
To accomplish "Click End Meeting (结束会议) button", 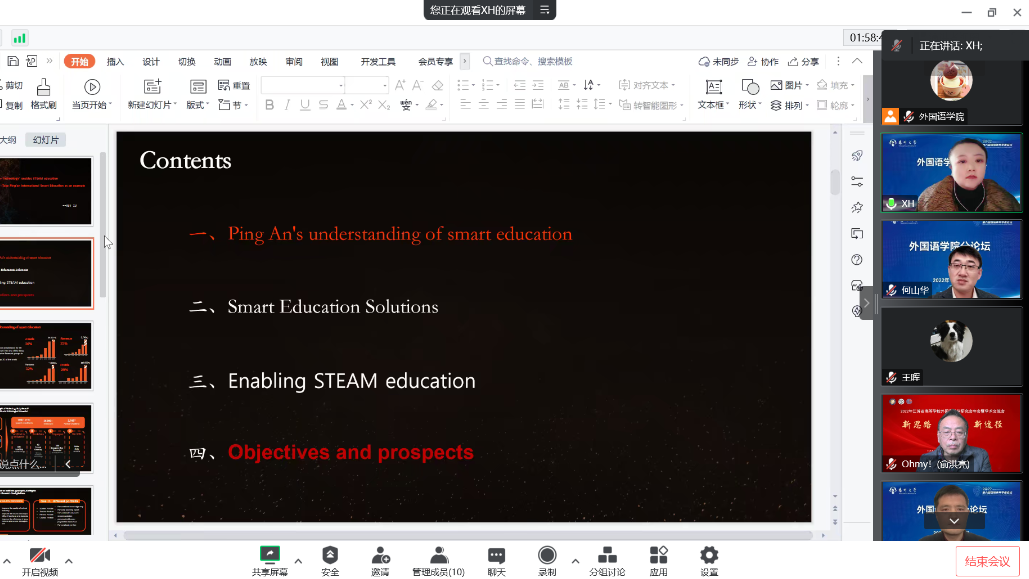I will pyautogui.click(x=987, y=561).
